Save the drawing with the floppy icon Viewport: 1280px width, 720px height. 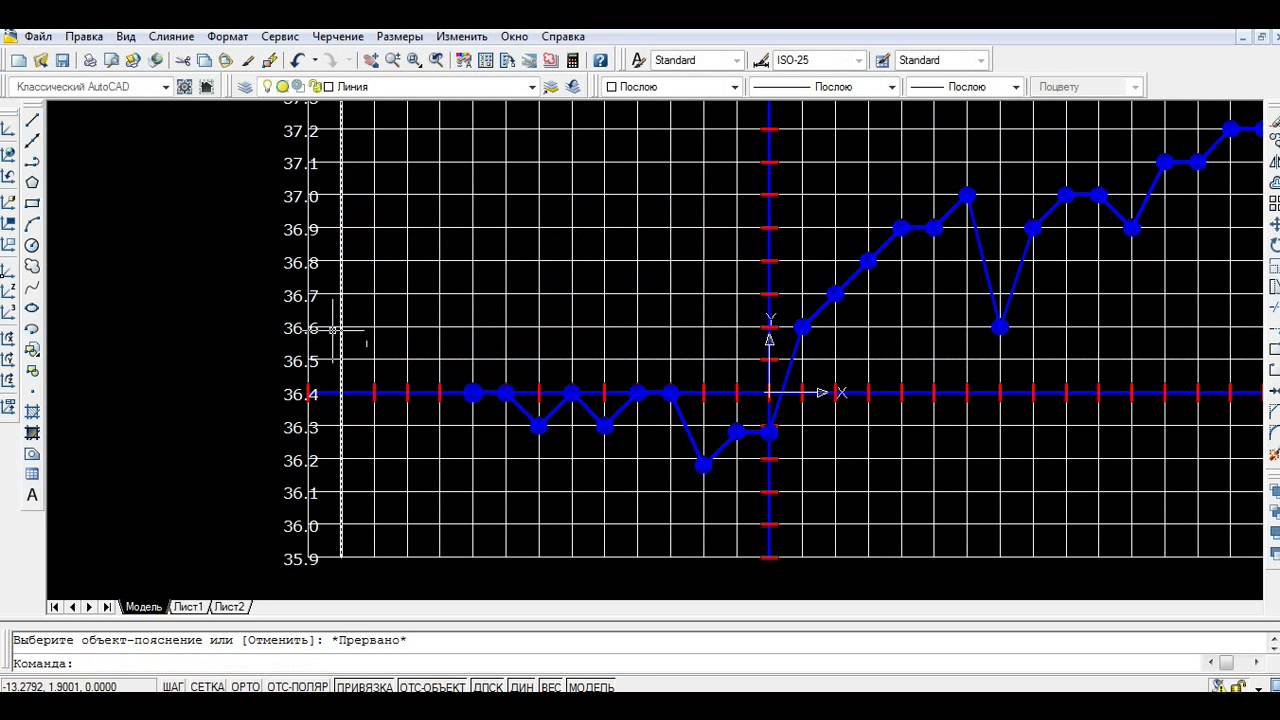(63, 61)
